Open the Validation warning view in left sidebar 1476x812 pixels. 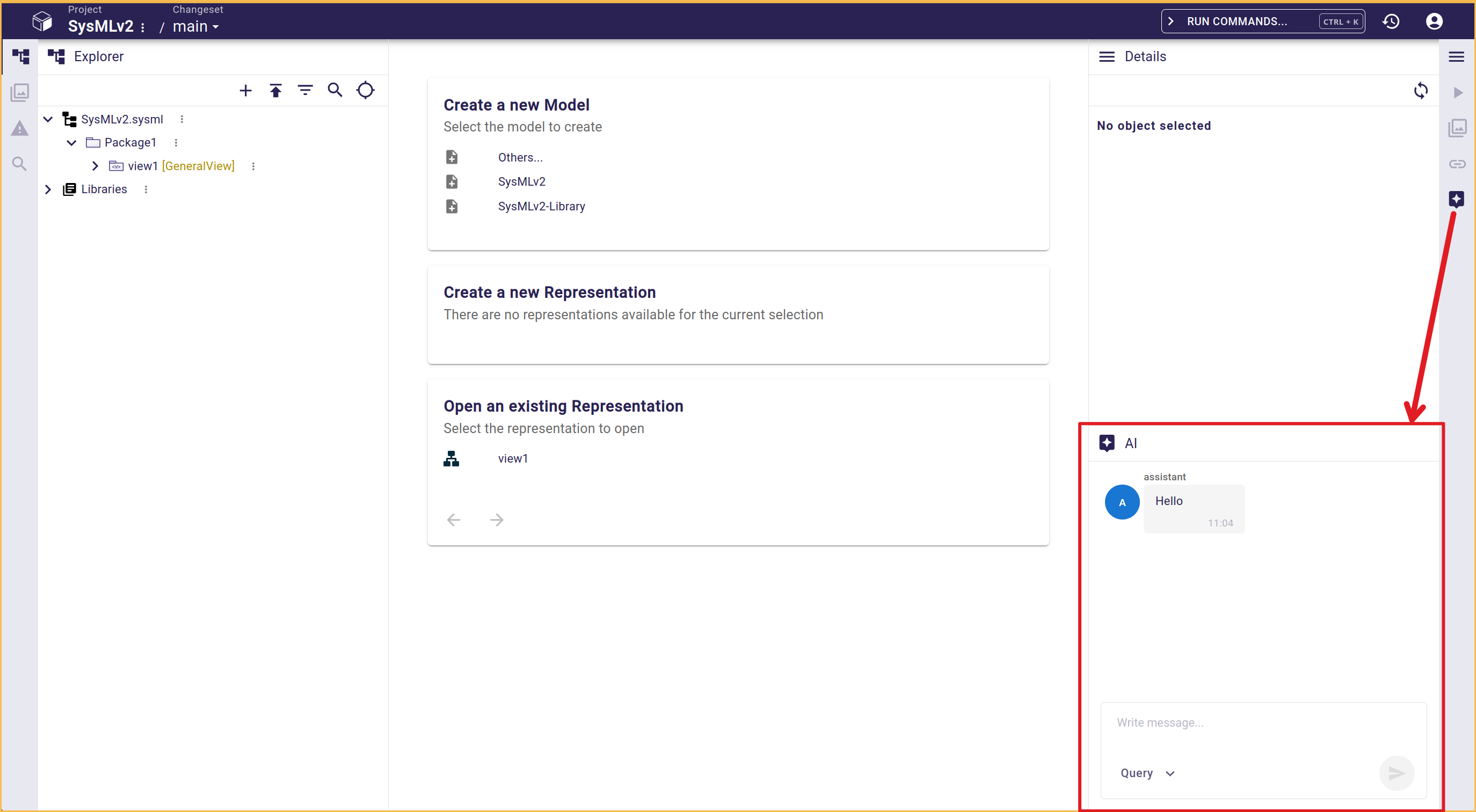pyautogui.click(x=20, y=128)
